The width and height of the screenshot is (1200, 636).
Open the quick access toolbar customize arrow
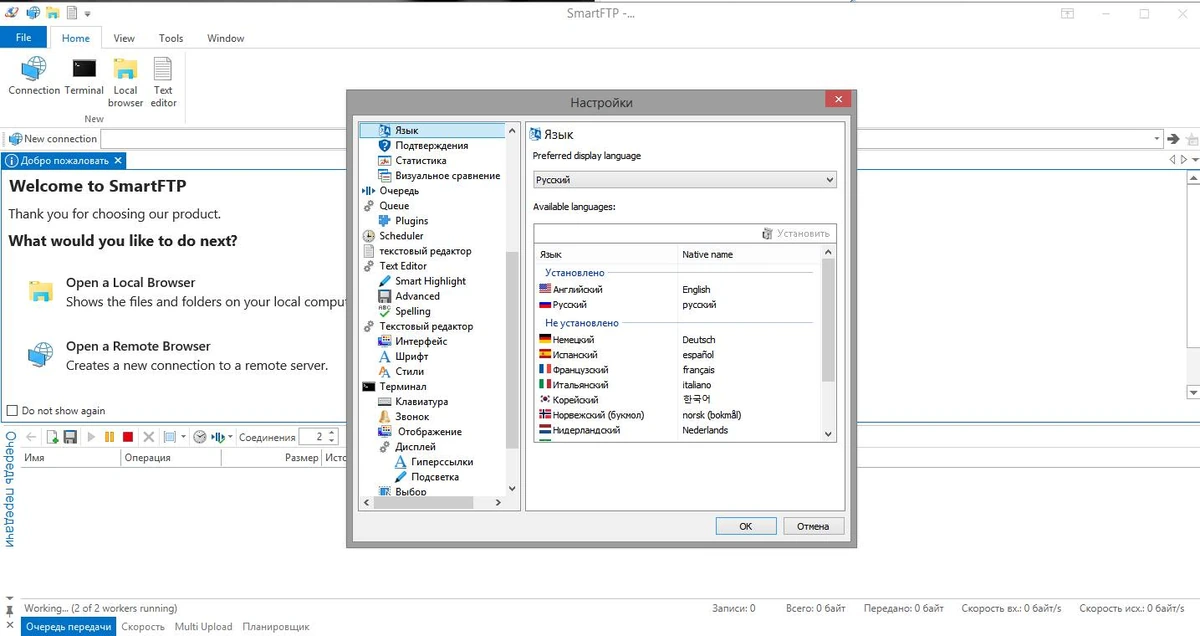click(x=87, y=13)
